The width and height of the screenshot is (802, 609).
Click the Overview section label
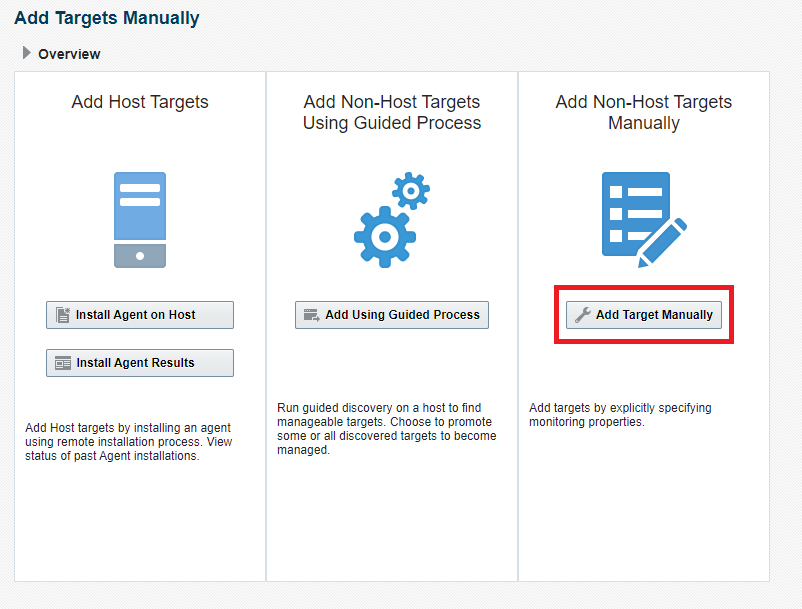point(69,54)
